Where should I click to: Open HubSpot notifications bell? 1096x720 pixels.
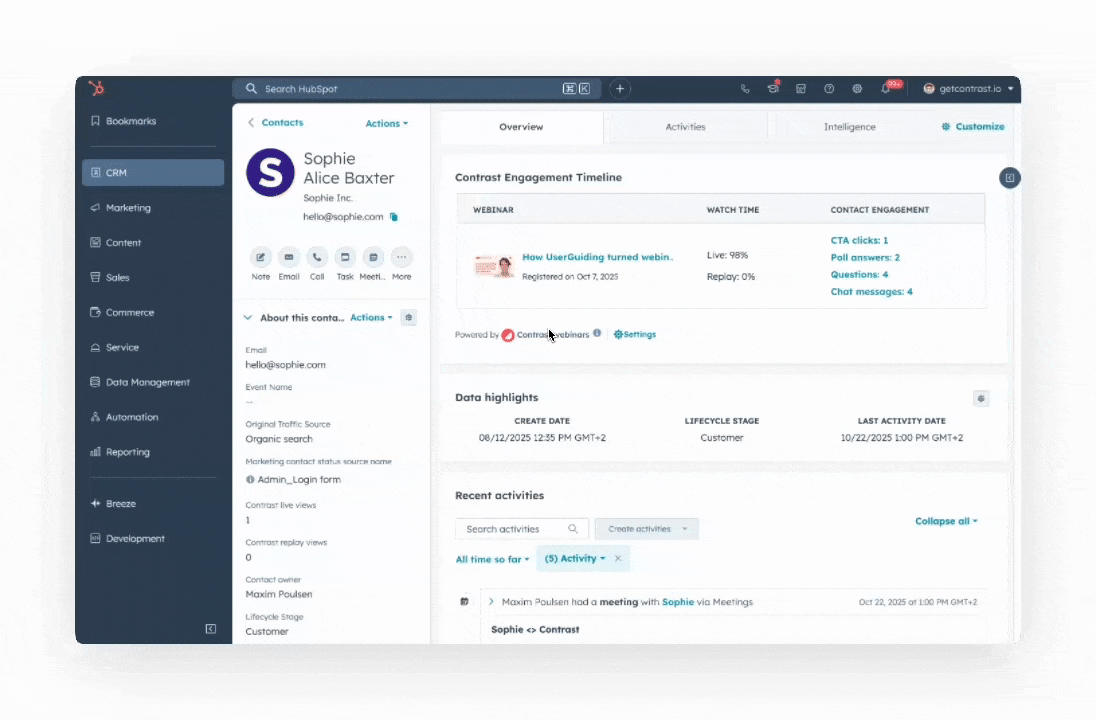[885, 88]
